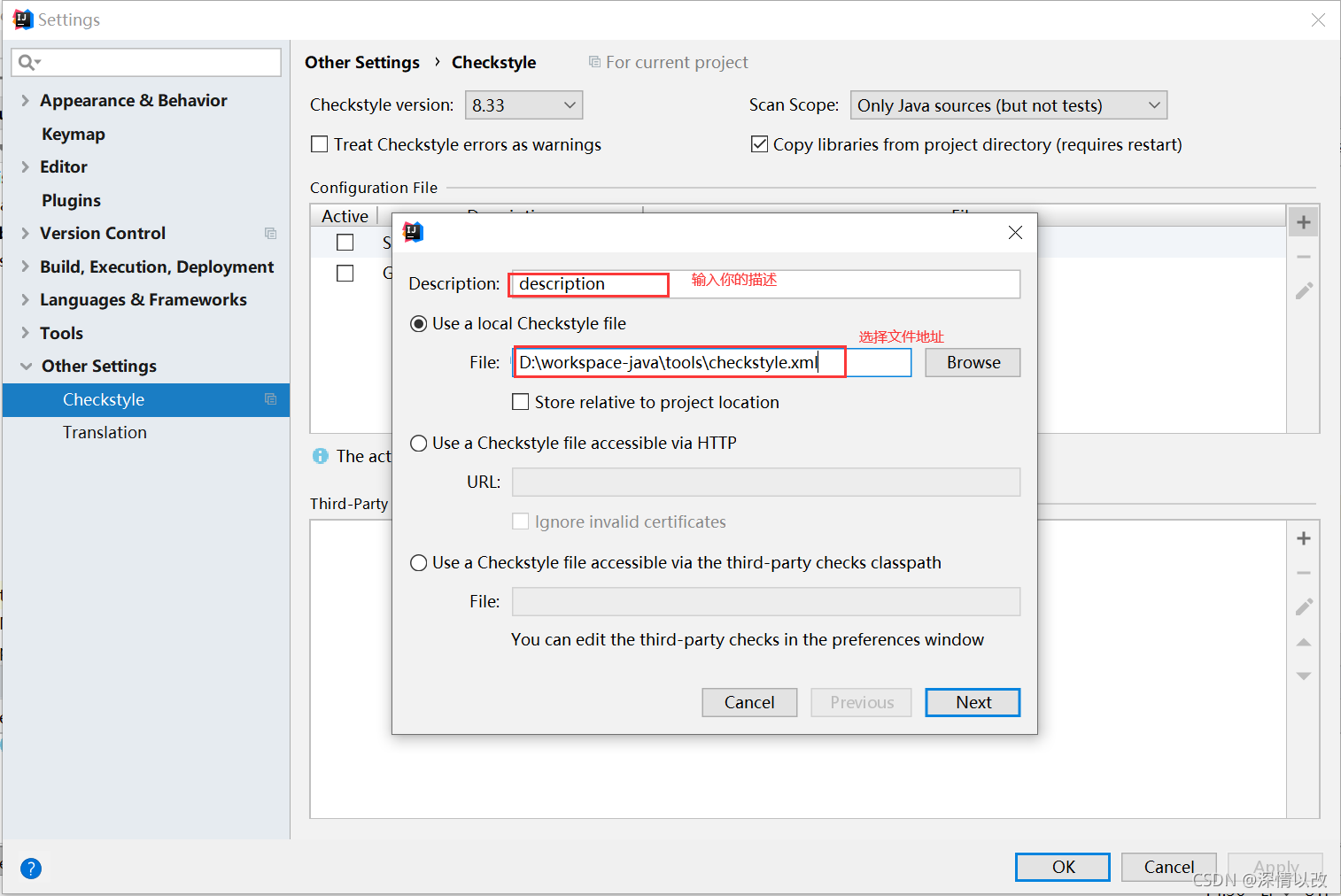Move third-party check down arrow
Image resolution: width=1341 pixels, height=896 pixels.
[x=1303, y=676]
